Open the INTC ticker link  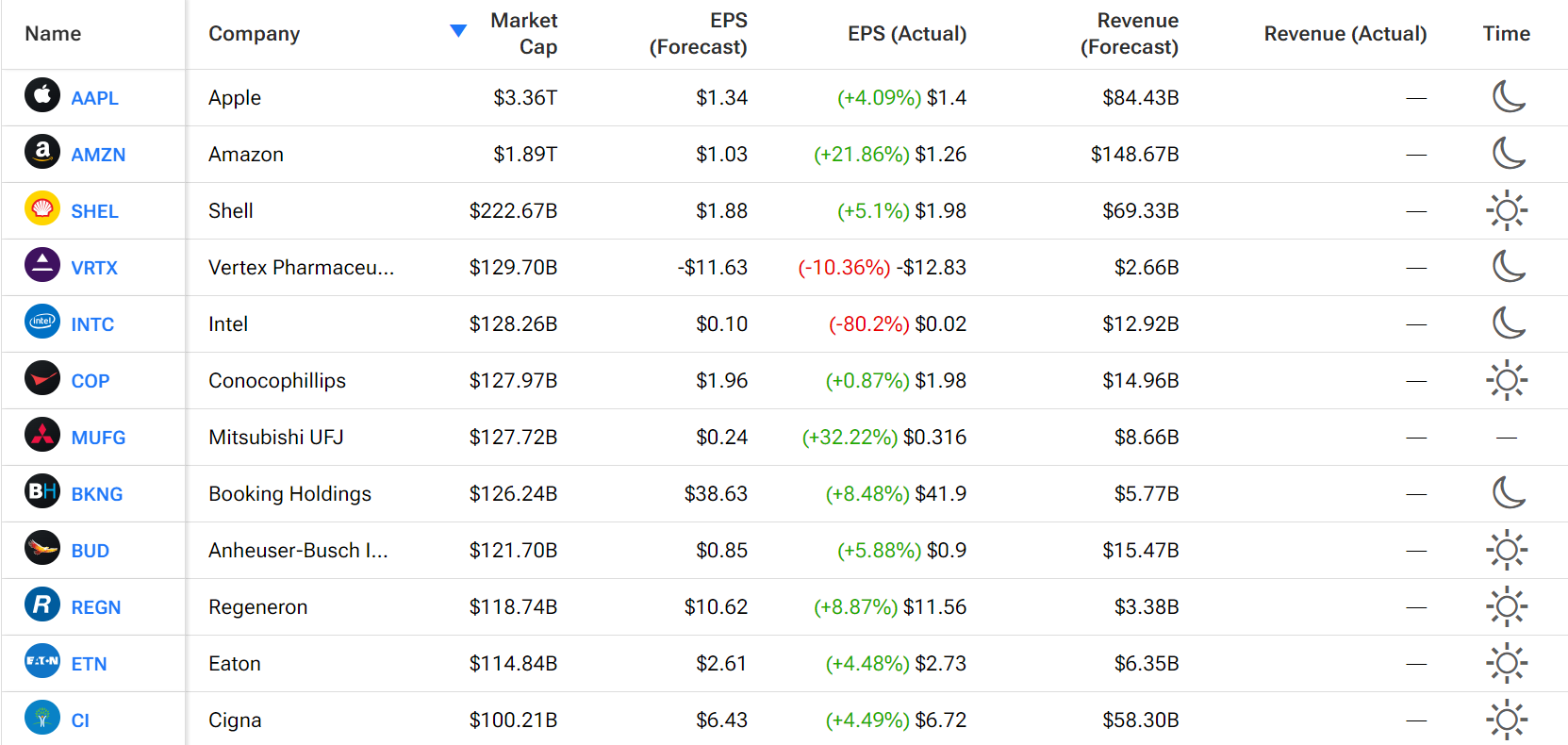pos(92,324)
